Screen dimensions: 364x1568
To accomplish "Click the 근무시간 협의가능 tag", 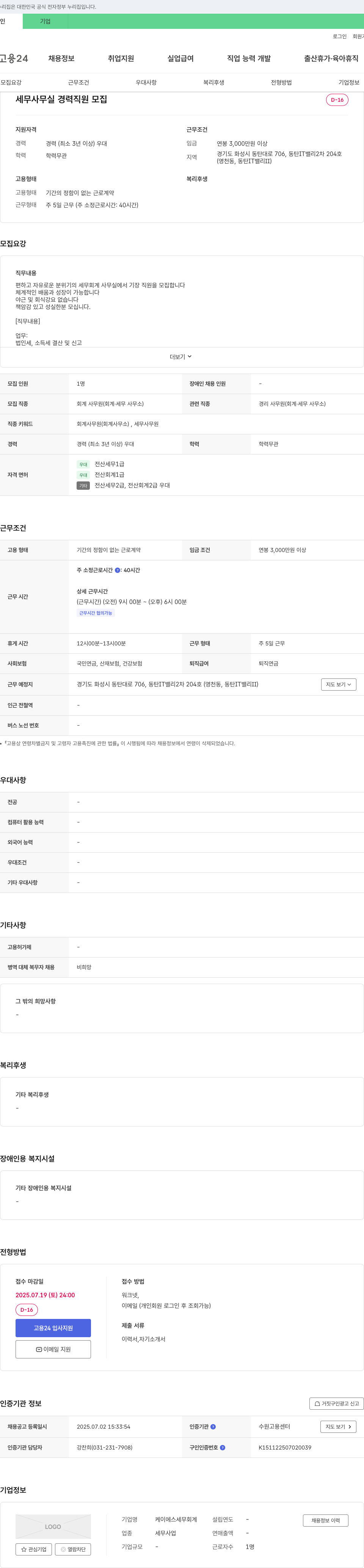I will coord(96,614).
